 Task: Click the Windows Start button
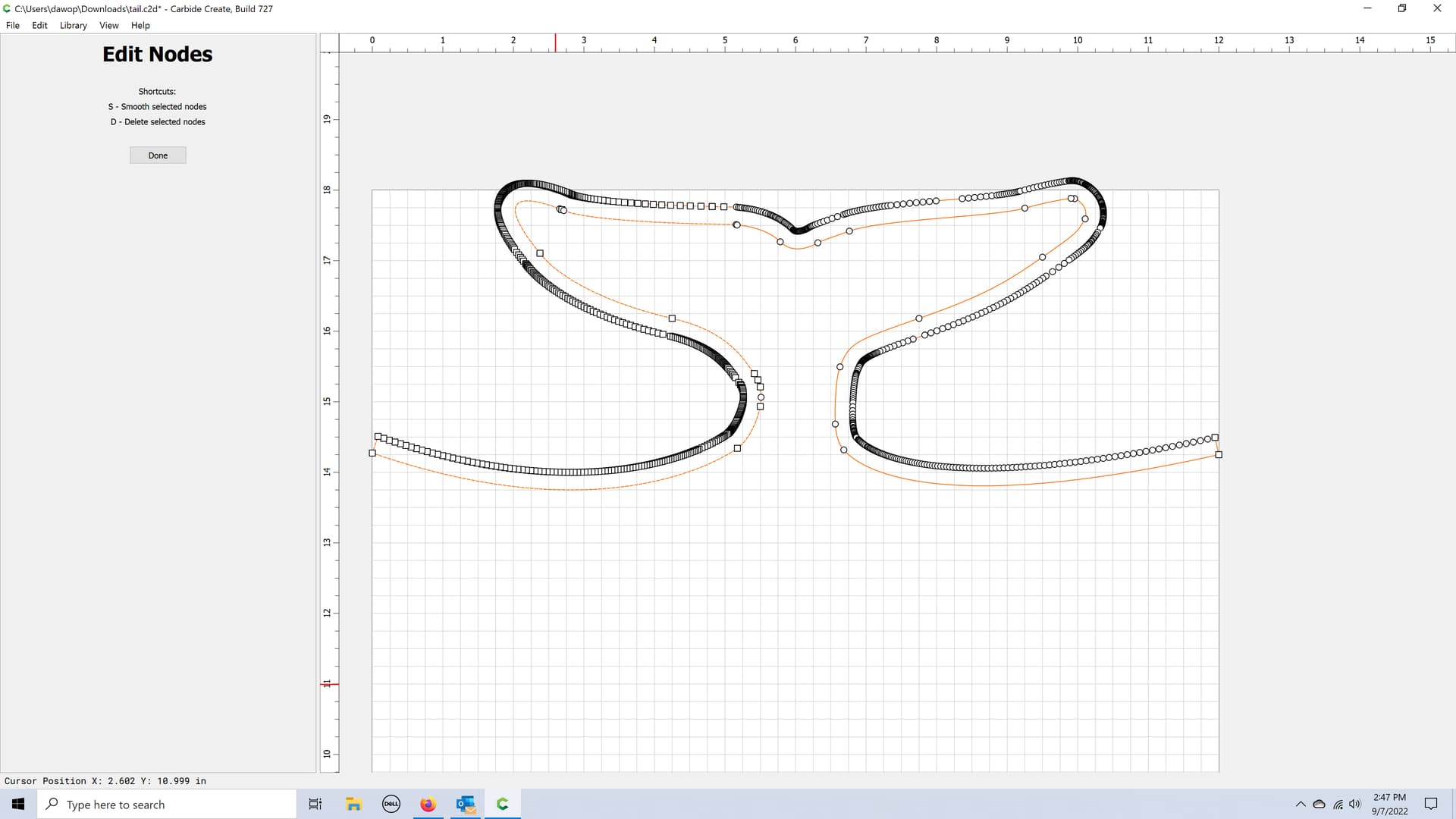[18, 804]
